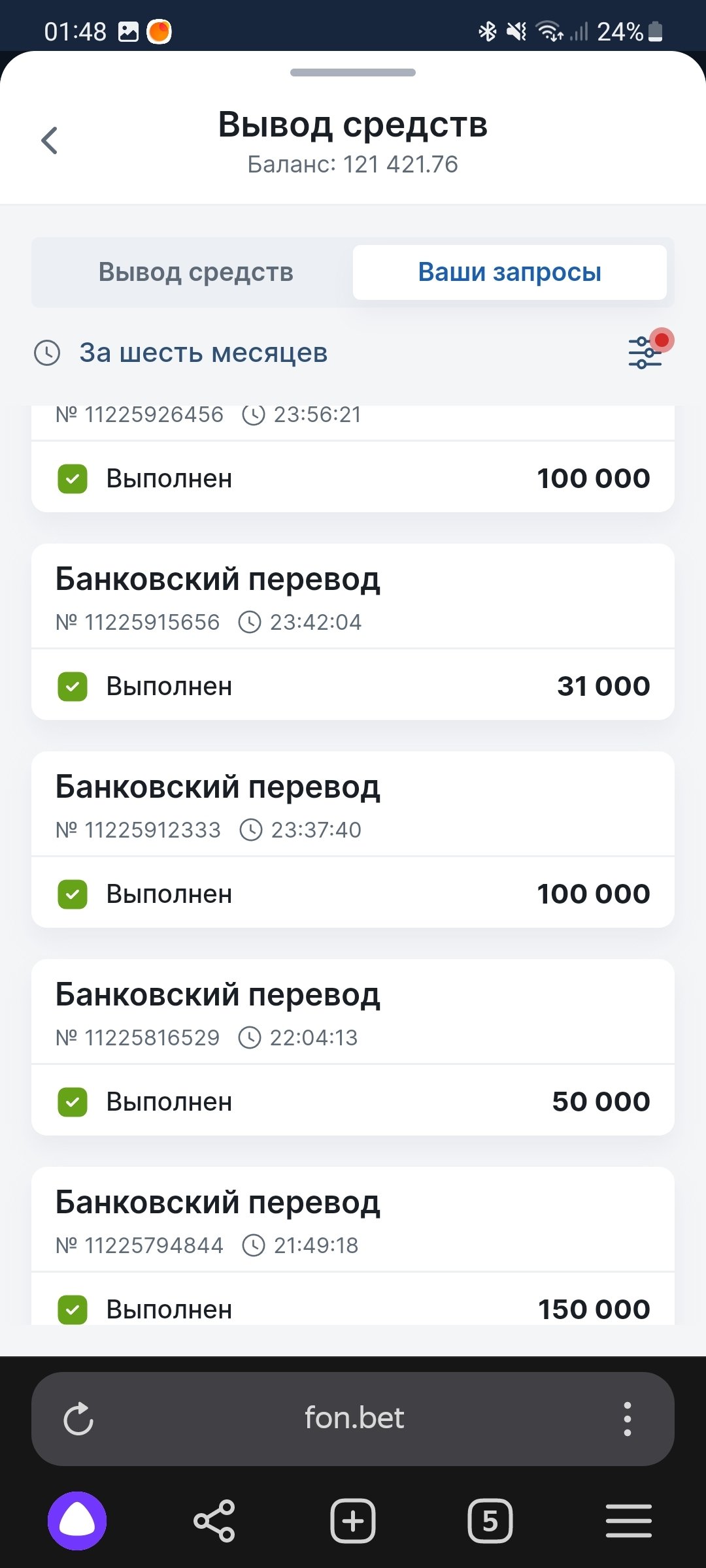Open a new tab with plus icon
This screenshot has height=1568, width=706.
click(353, 1521)
